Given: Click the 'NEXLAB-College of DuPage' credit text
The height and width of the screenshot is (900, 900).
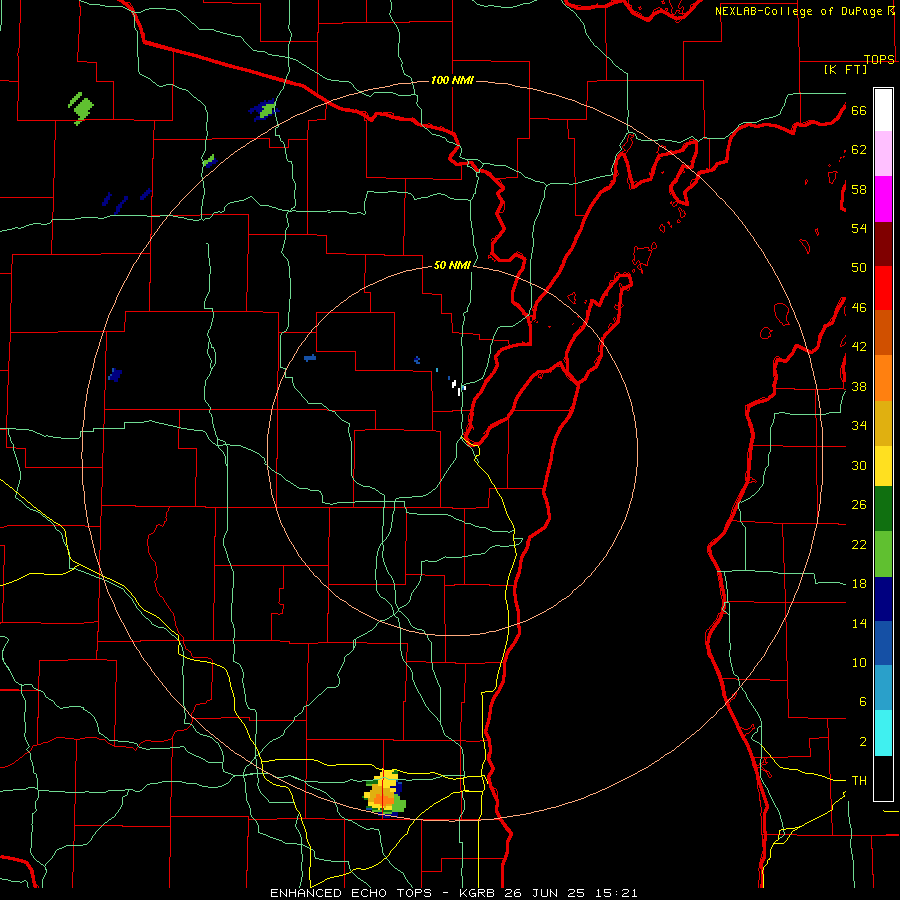Looking at the screenshot, I should tap(800, 11).
